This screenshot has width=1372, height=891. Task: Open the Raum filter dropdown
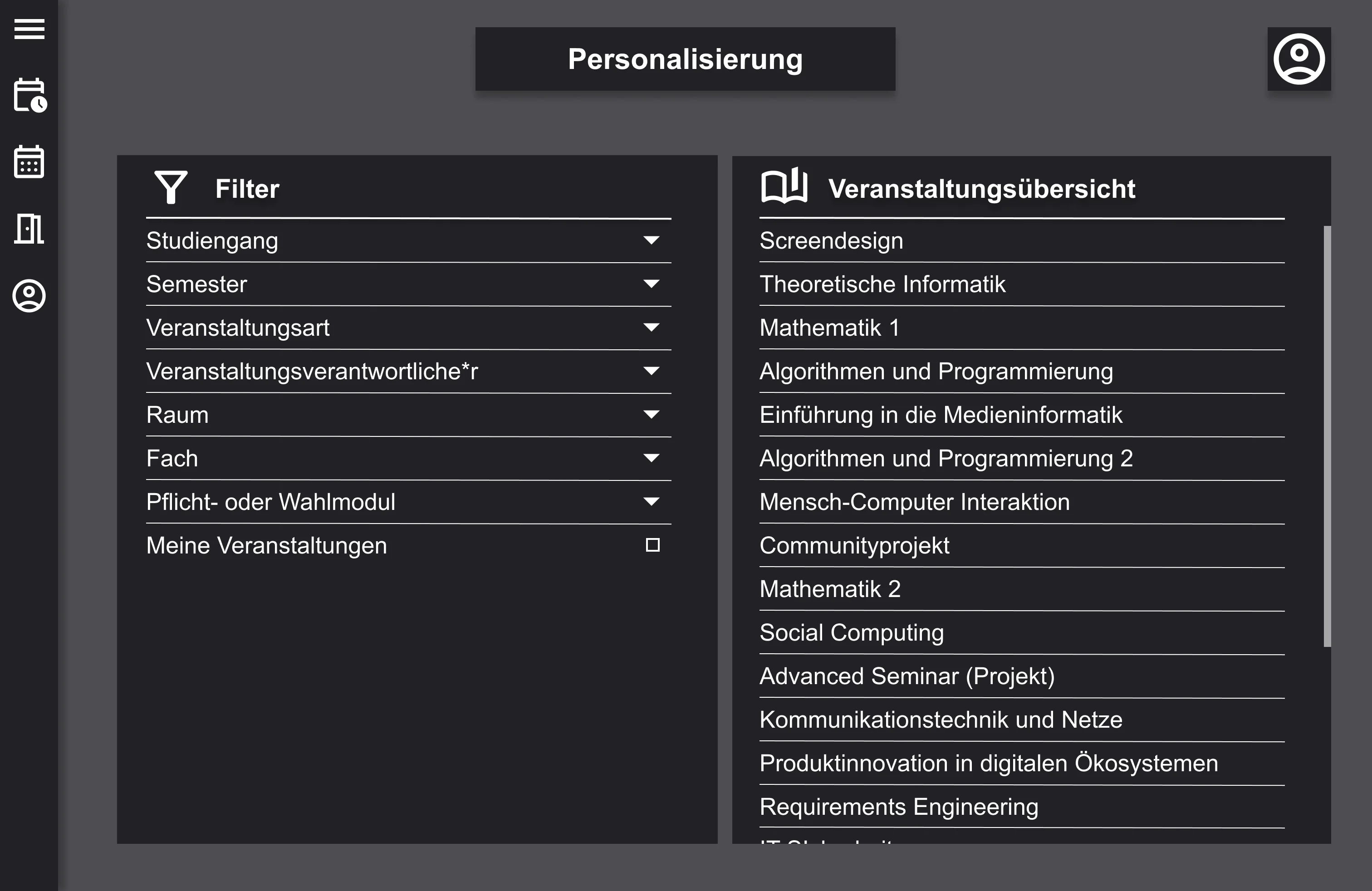pos(652,414)
